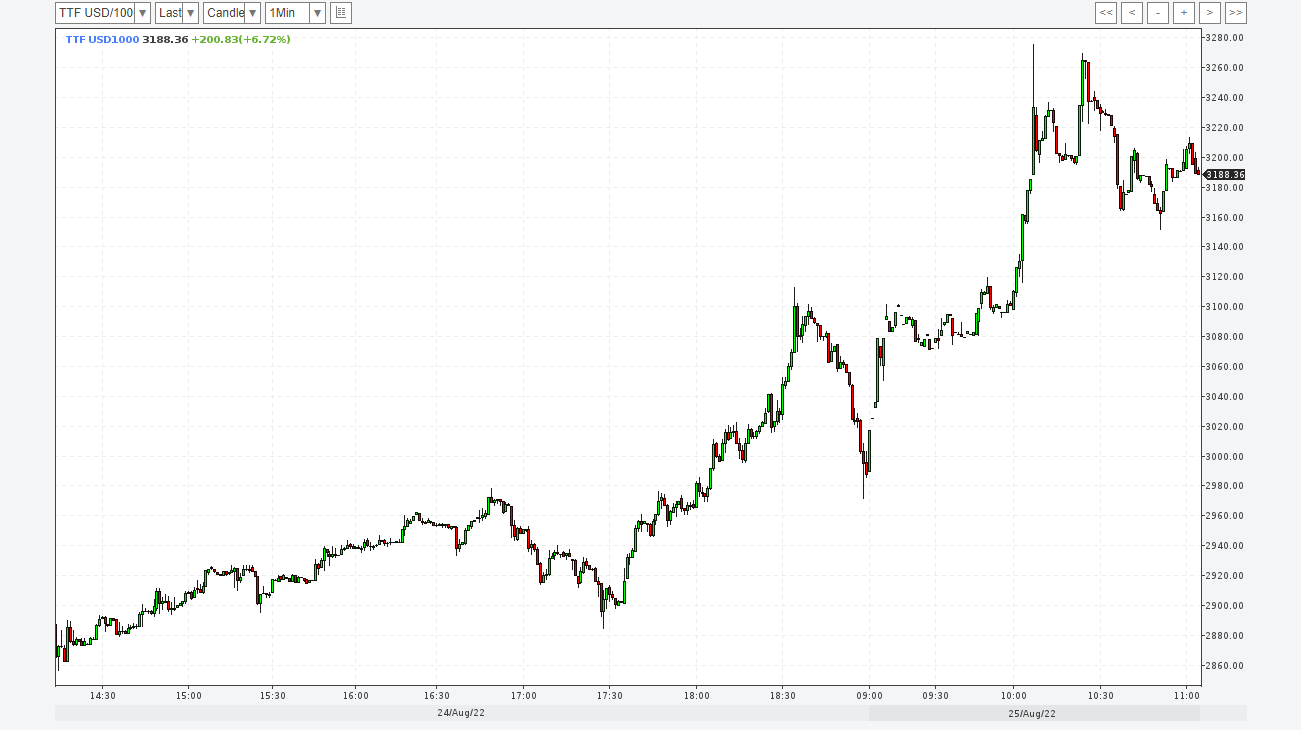Open the 1Min interval dropdown

[295, 13]
